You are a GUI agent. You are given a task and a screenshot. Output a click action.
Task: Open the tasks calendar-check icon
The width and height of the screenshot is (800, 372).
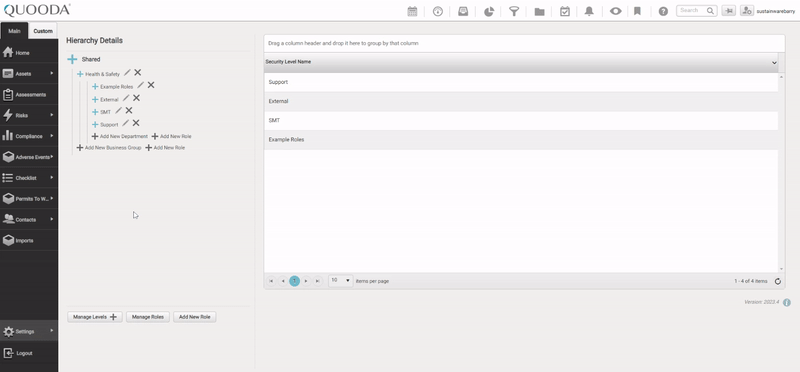[x=565, y=11]
